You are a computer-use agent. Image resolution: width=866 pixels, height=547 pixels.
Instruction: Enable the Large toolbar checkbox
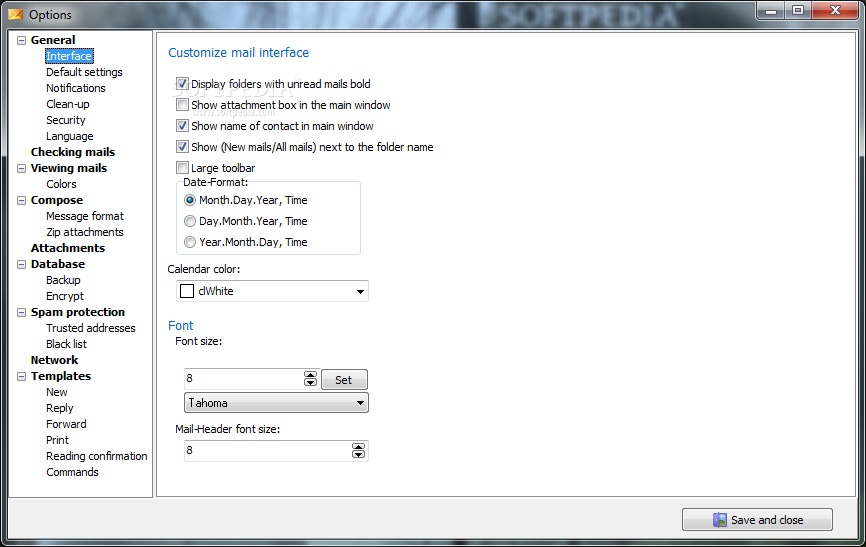click(x=182, y=167)
